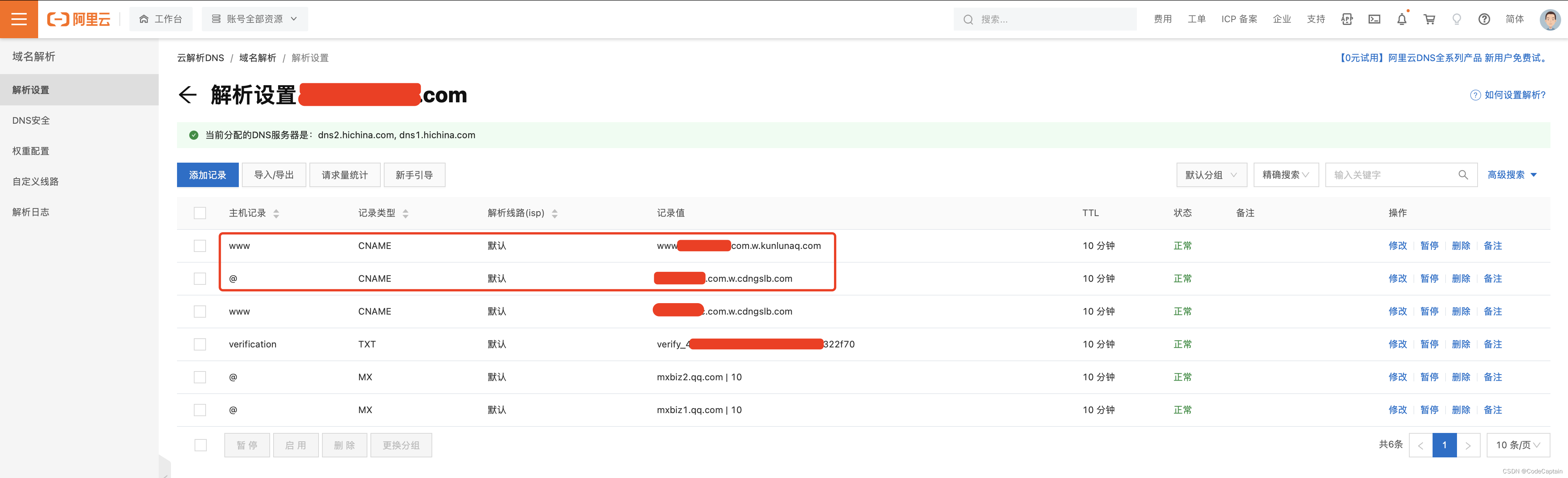
Task: Toggle the bottom batch-select checkbox
Action: pyautogui.click(x=200, y=445)
